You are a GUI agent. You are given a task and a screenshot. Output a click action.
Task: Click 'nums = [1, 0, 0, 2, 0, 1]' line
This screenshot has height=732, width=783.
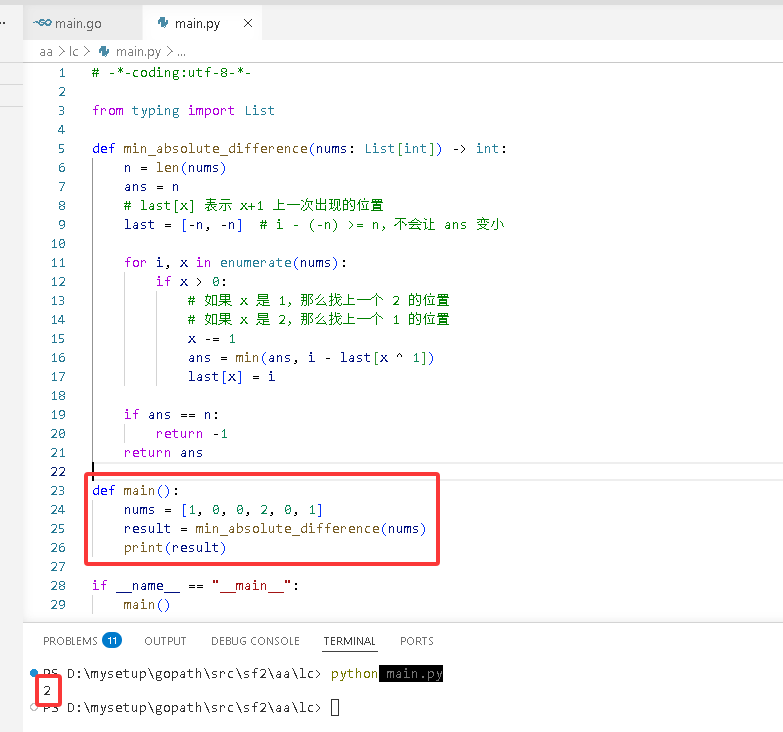[223, 510]
